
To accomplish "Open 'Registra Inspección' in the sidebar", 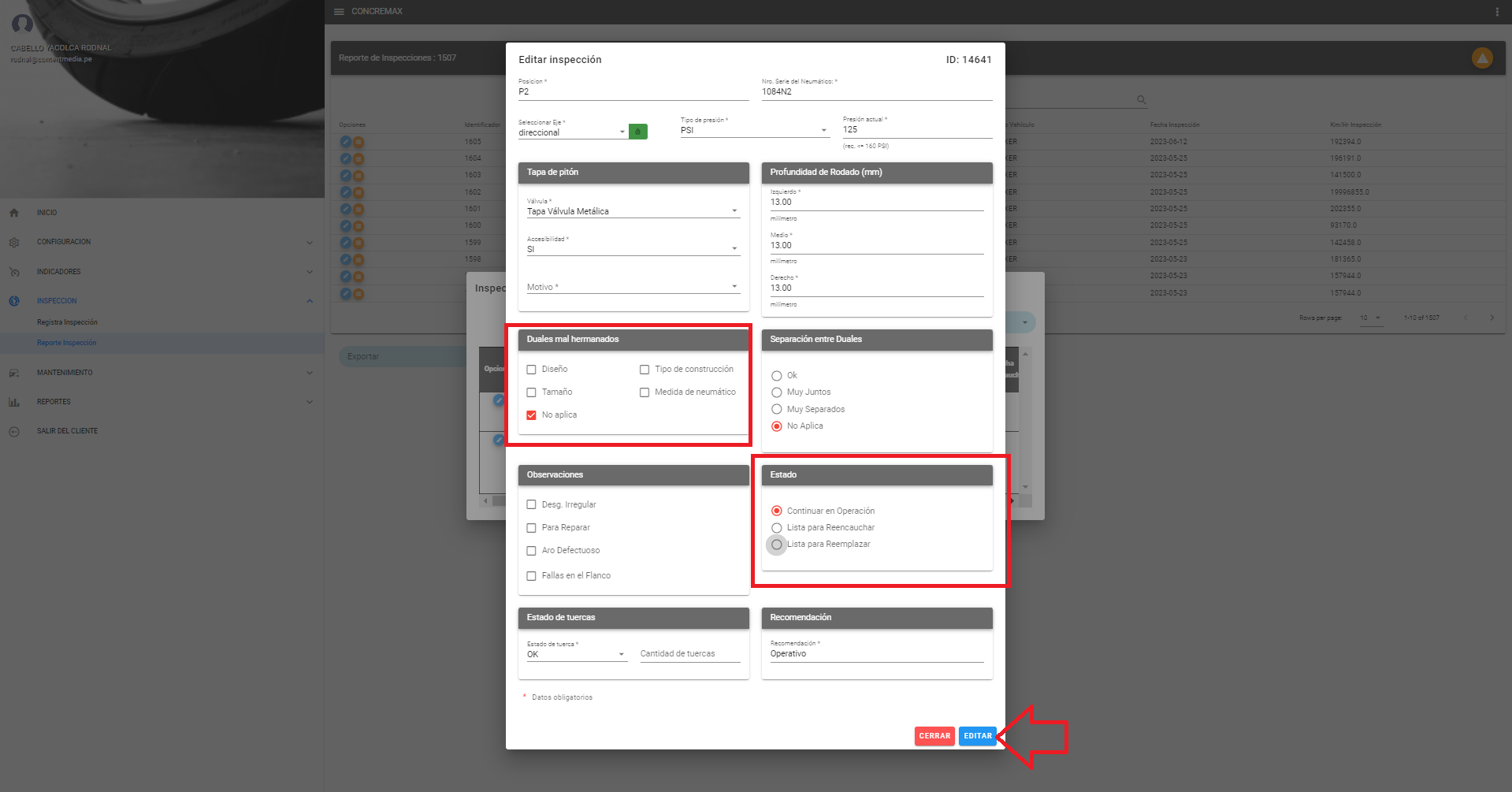I will pos(67,322).
